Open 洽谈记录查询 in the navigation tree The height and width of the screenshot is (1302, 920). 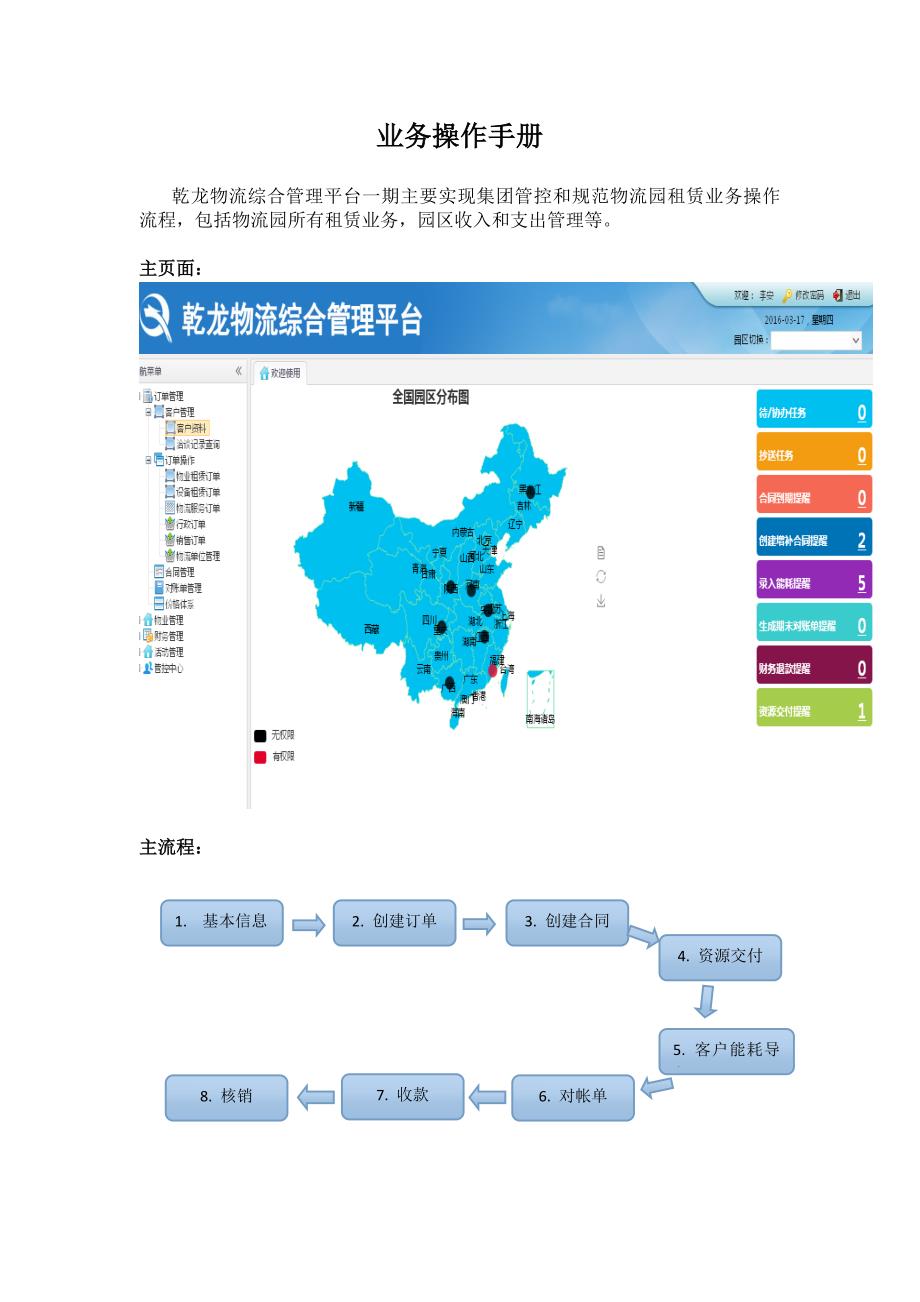(x=192, y=444)
